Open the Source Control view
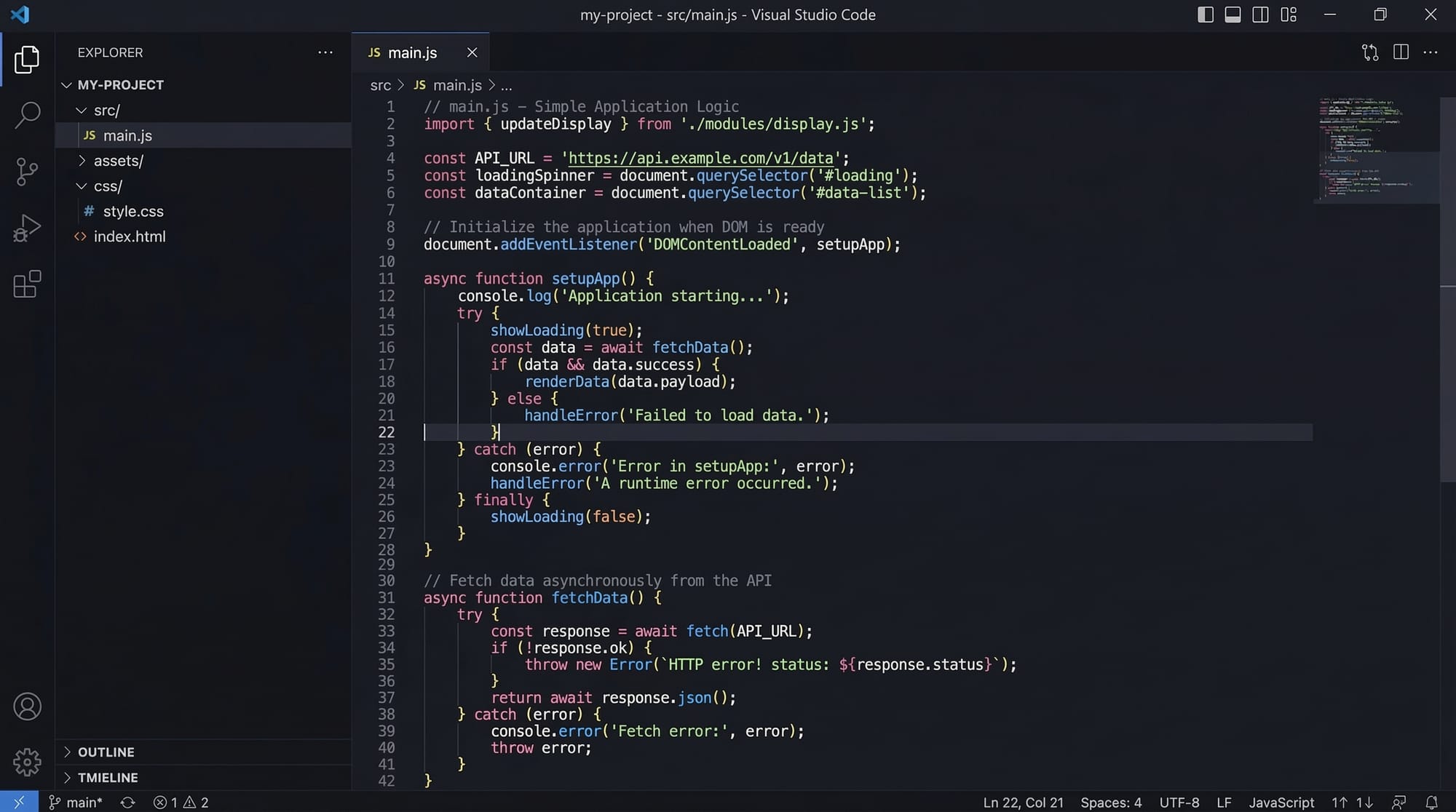Screen dimensions: 1456x812 (x=27, y=172)
